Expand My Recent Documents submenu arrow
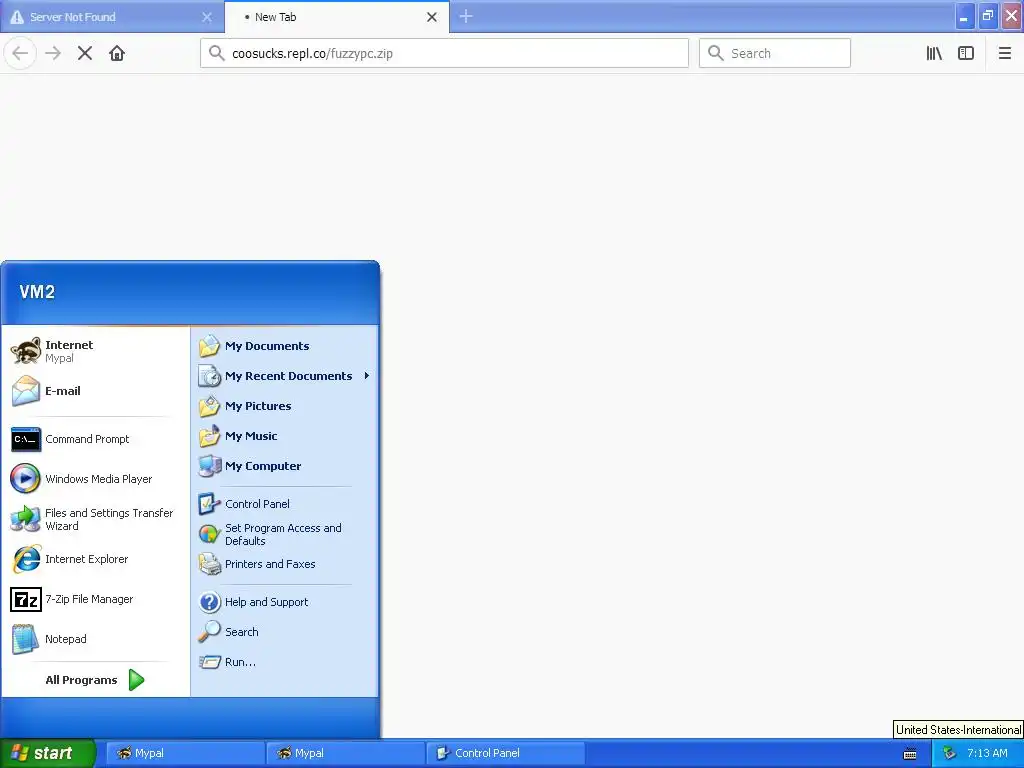The width and height of the screenshot is (1024, 768). pyautogui.click(x=367, y=376)
